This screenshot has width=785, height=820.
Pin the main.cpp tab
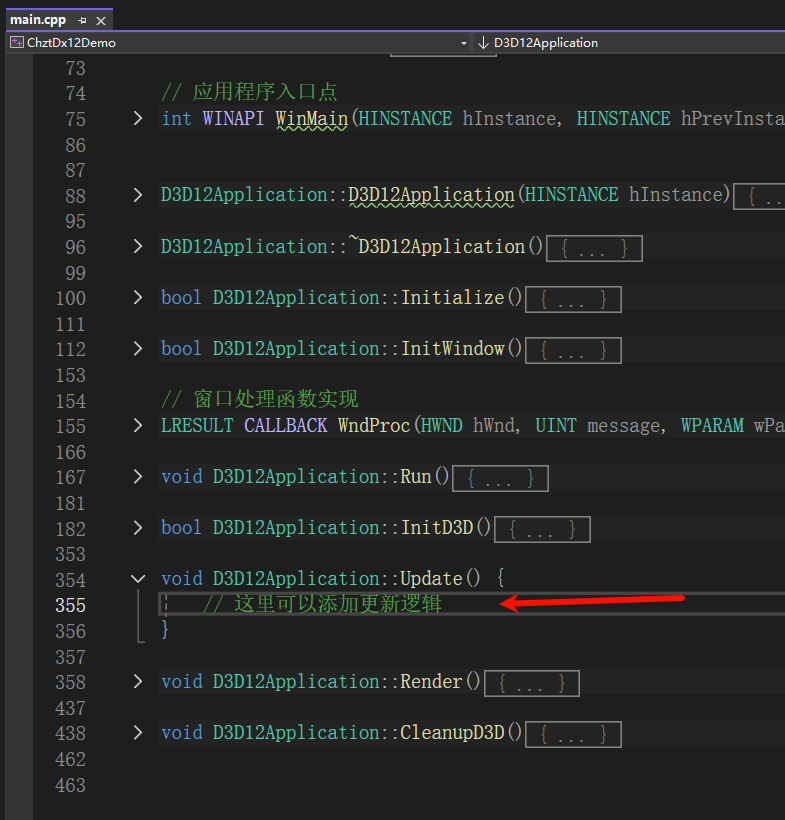click(x=82, y=20)
